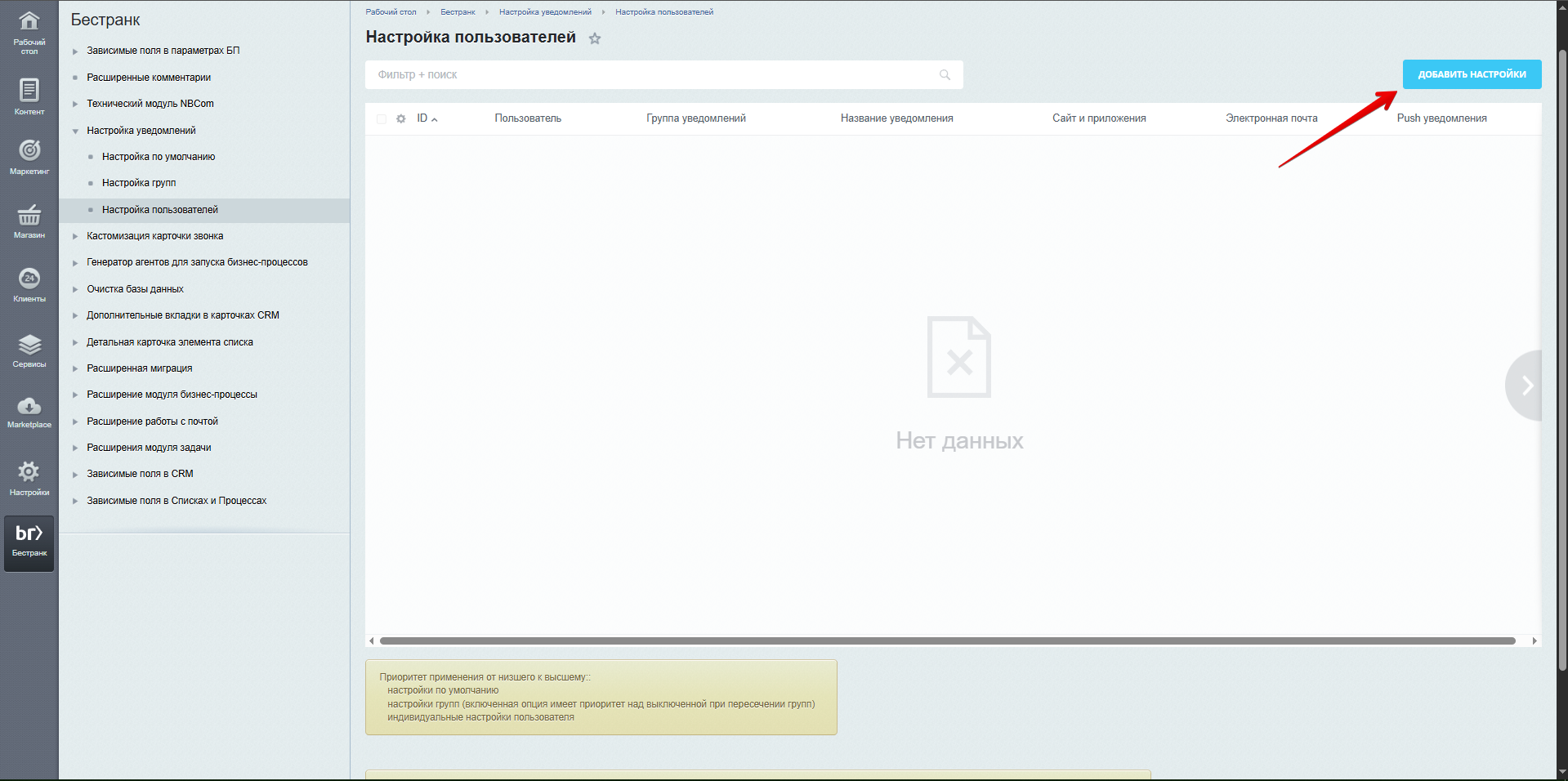Click the horizontal scrollbar under the table
This screenshot has height=781, width=1568.
coord(948,641)
